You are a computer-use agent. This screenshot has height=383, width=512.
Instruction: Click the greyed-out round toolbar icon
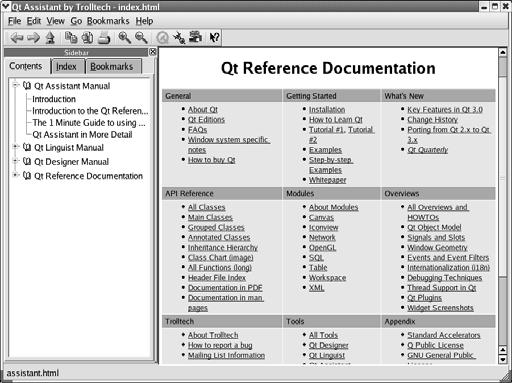pos(162,38)
